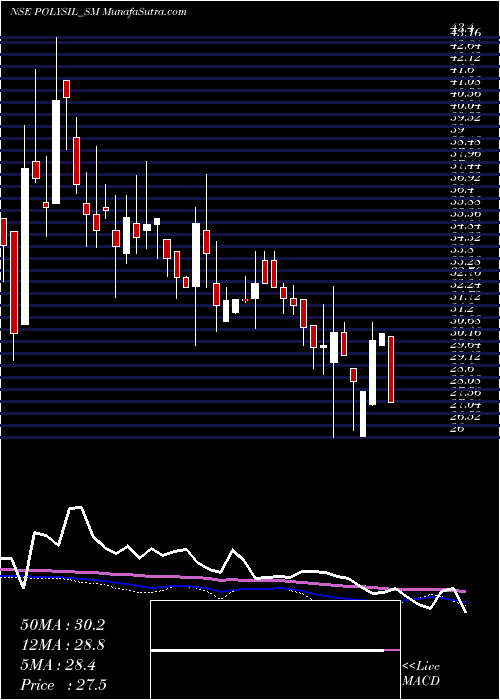
Task: Click the MACD histogram box beside Live MACD
Action: click(275, 650)
